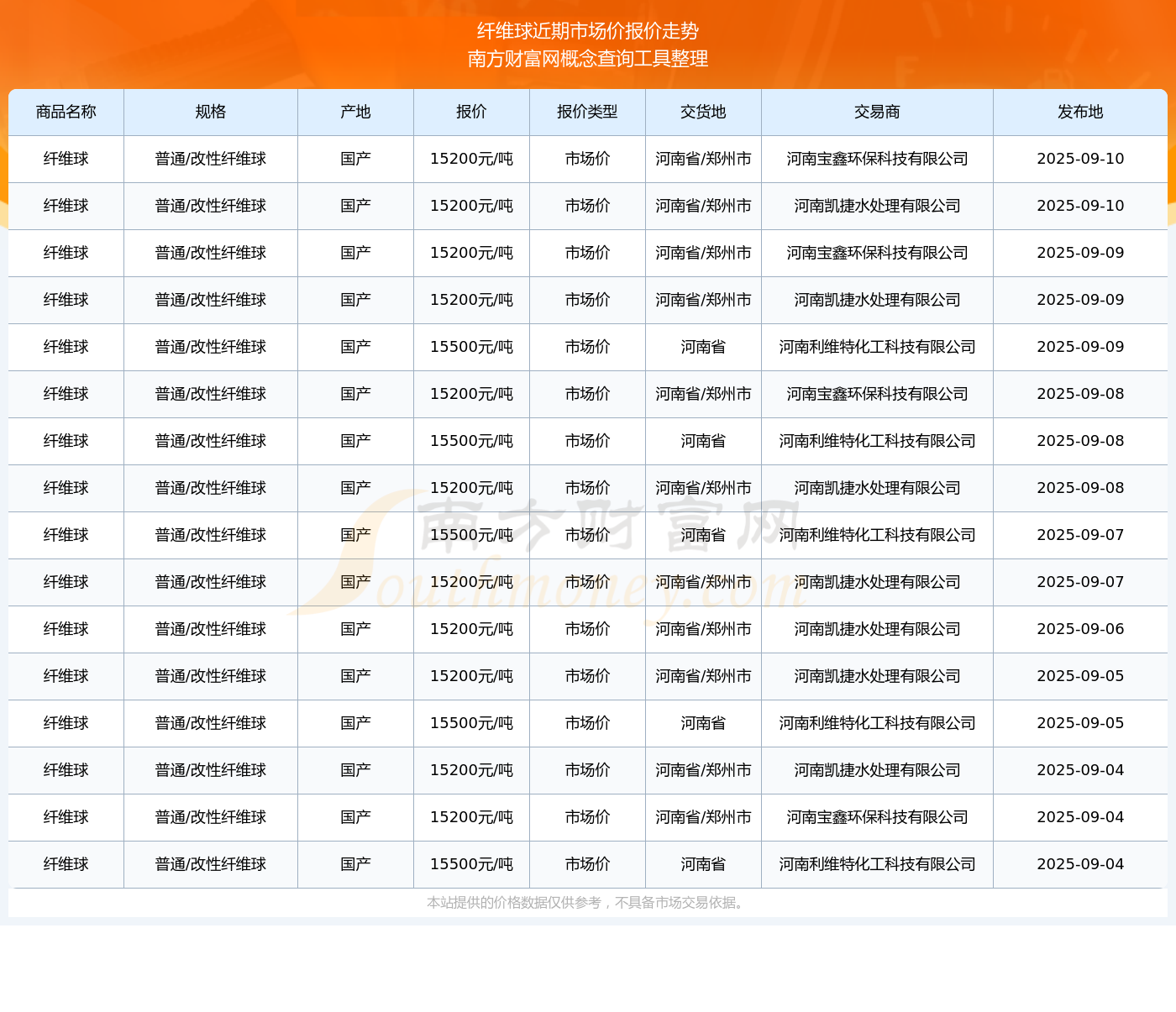Click the 河南省 delivery cell in the 利维特 2025-09-09 row
This screenshot has height=1012, width=1176.
[704, 347]
